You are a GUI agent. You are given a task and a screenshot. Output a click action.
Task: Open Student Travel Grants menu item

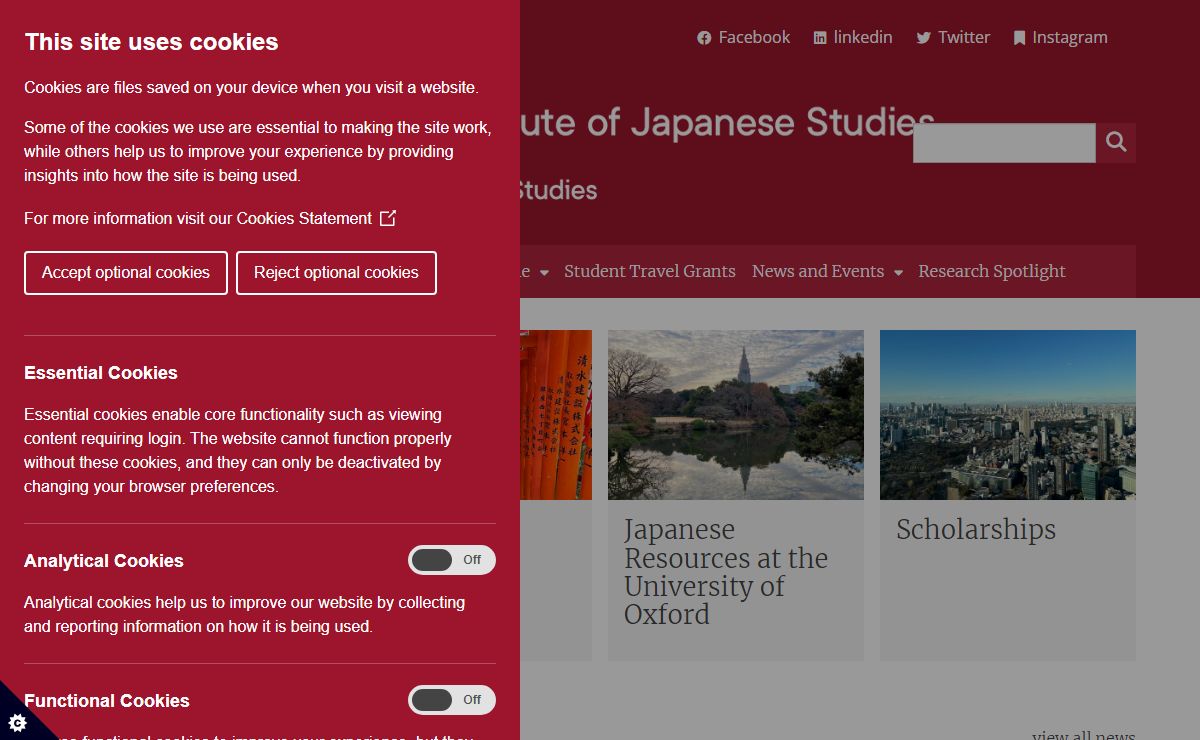point(650,271)
